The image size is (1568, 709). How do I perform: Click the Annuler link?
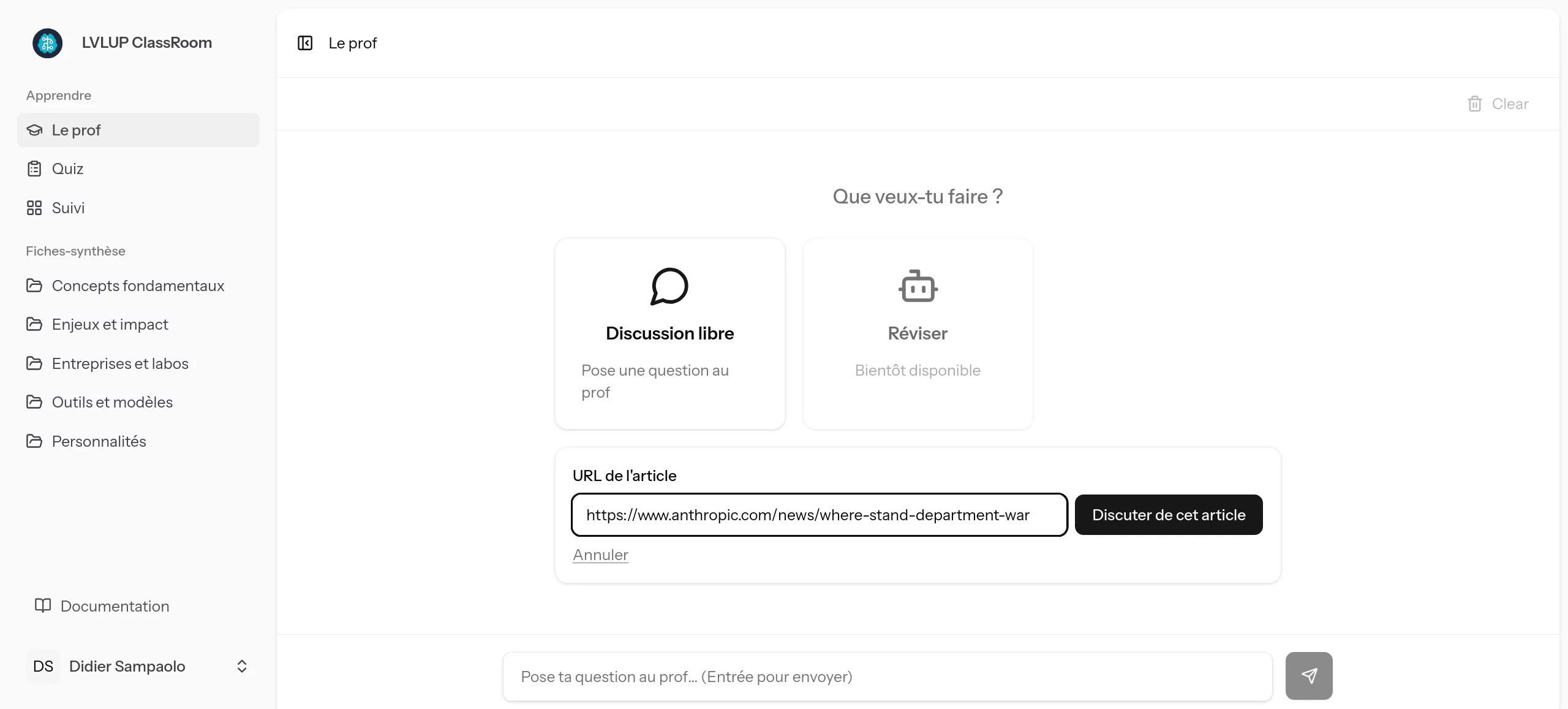600,555
